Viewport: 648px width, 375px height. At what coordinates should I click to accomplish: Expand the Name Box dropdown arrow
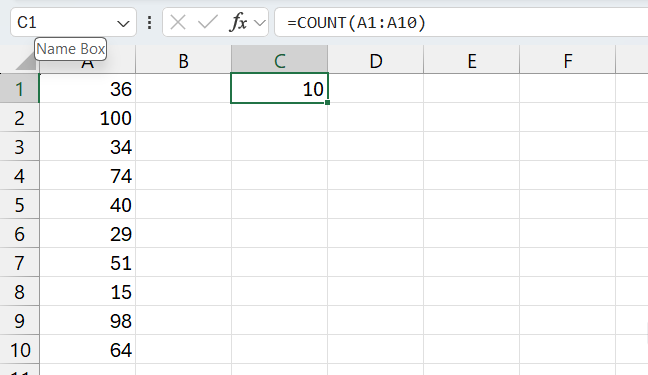[x=123, y=23]
